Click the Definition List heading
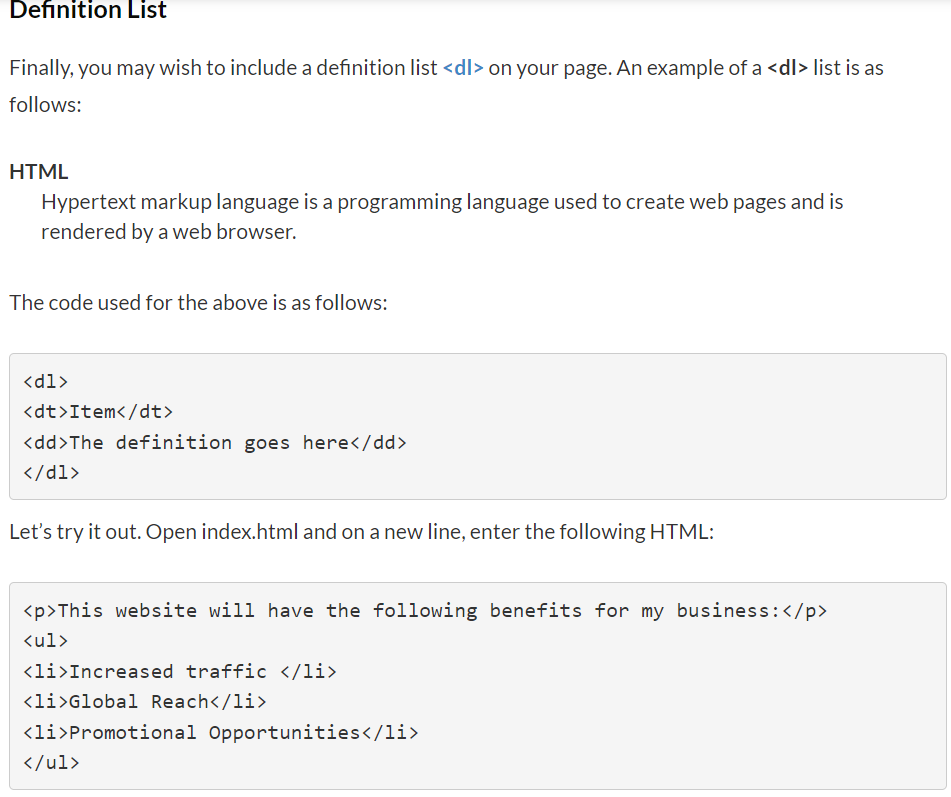 tap(88, 11)
